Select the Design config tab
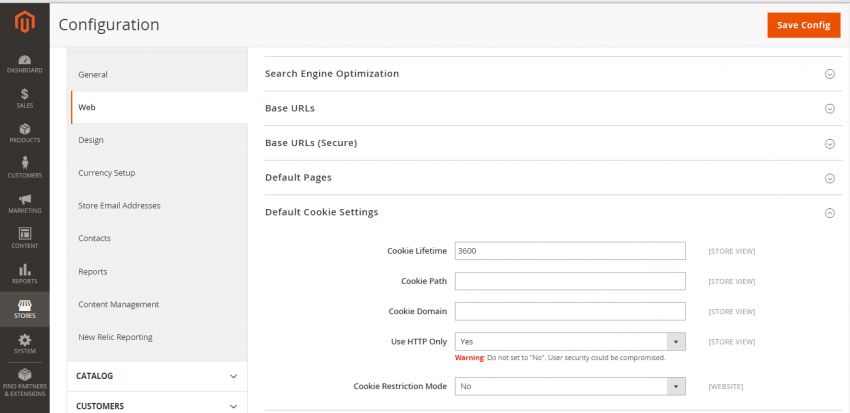The image size is (850, 413). coord(159,140)
